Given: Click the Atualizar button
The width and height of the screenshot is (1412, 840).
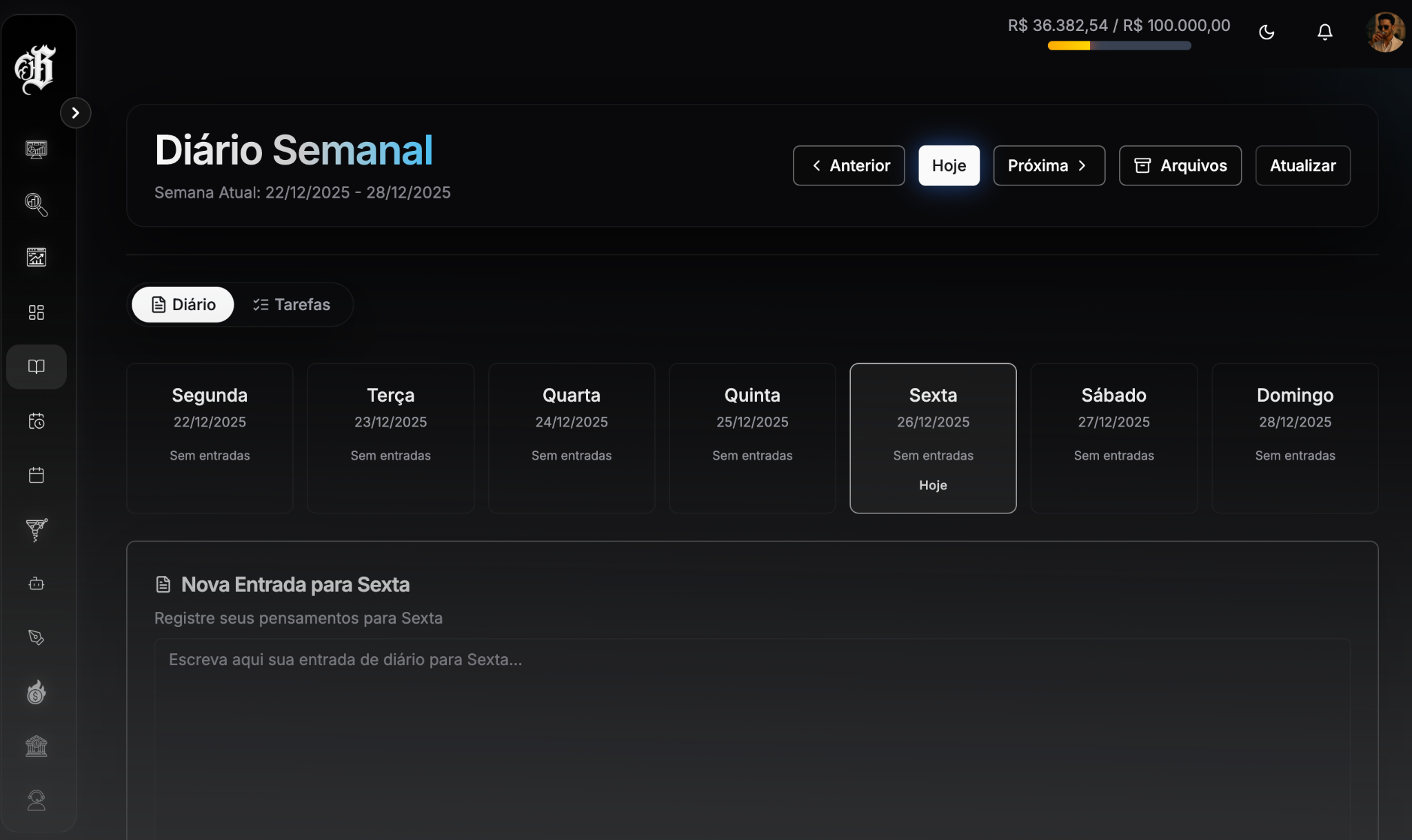Looking at the screenshot, I should pos(1303,165).
